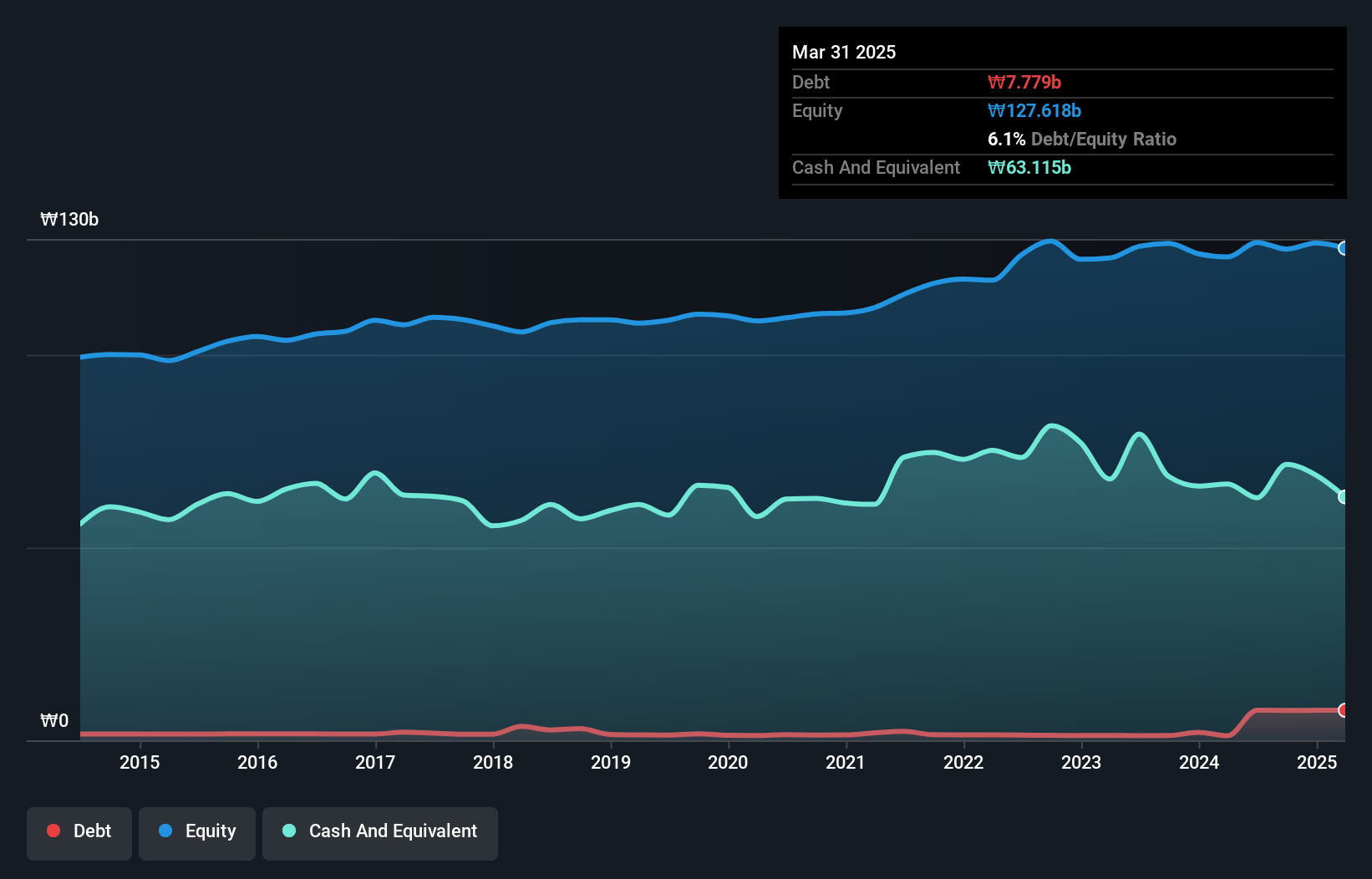Select the red Debt endpoint marker on chart
The height and width of the screenshot is (879, 1372).
click(1344, 709)
